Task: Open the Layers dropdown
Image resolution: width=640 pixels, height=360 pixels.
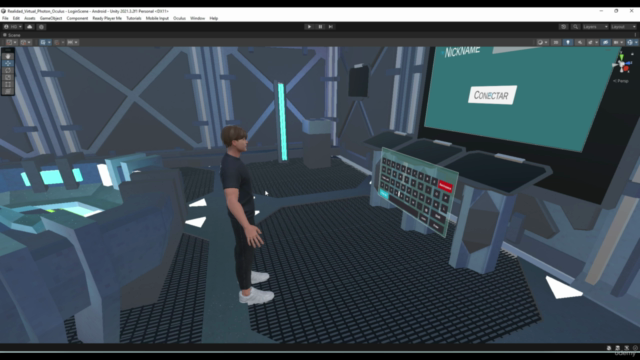Action: (595, 27)
